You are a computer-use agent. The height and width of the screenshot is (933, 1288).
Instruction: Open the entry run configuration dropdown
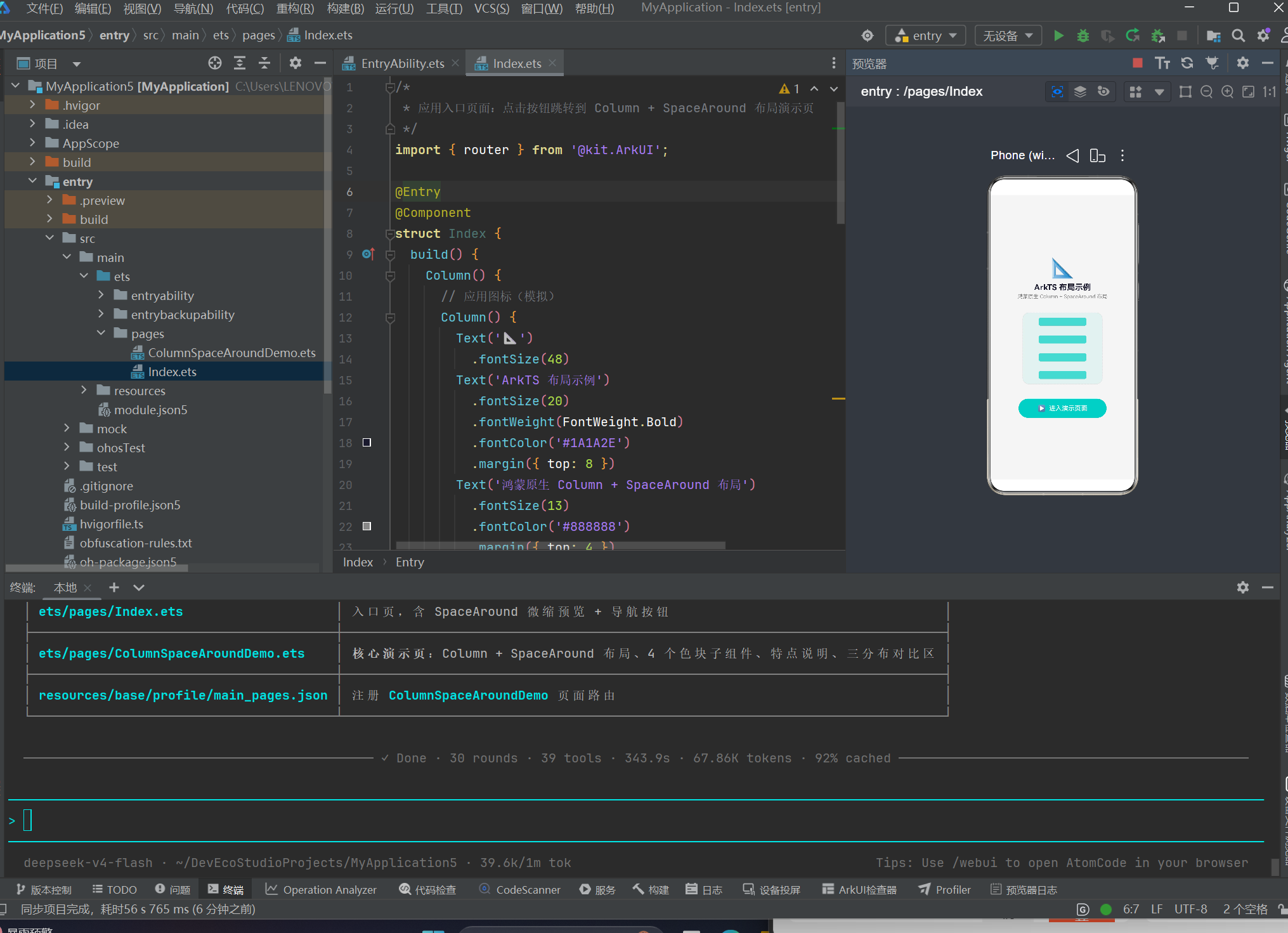926,36
